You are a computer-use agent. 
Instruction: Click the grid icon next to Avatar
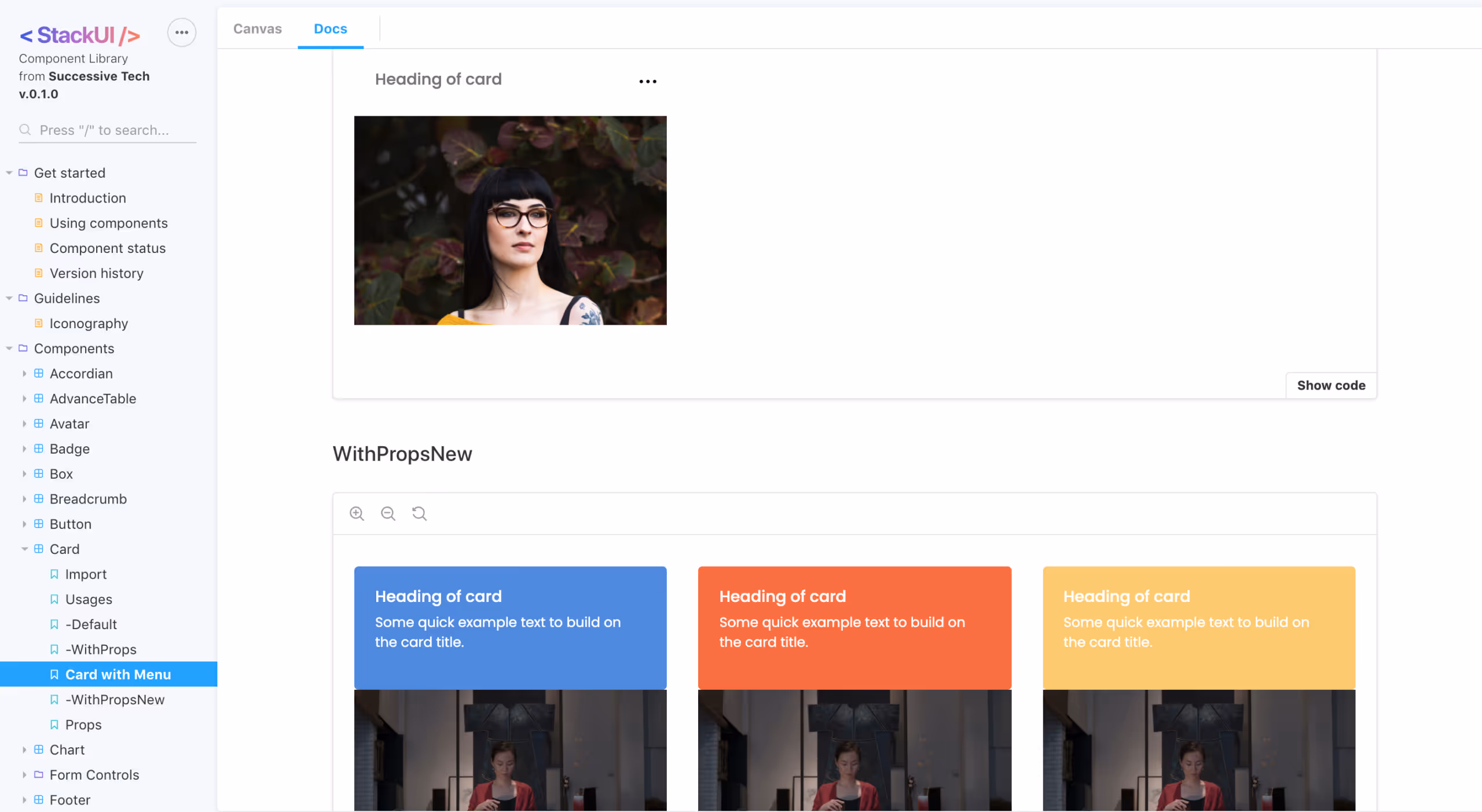click(x=38, y=423)
